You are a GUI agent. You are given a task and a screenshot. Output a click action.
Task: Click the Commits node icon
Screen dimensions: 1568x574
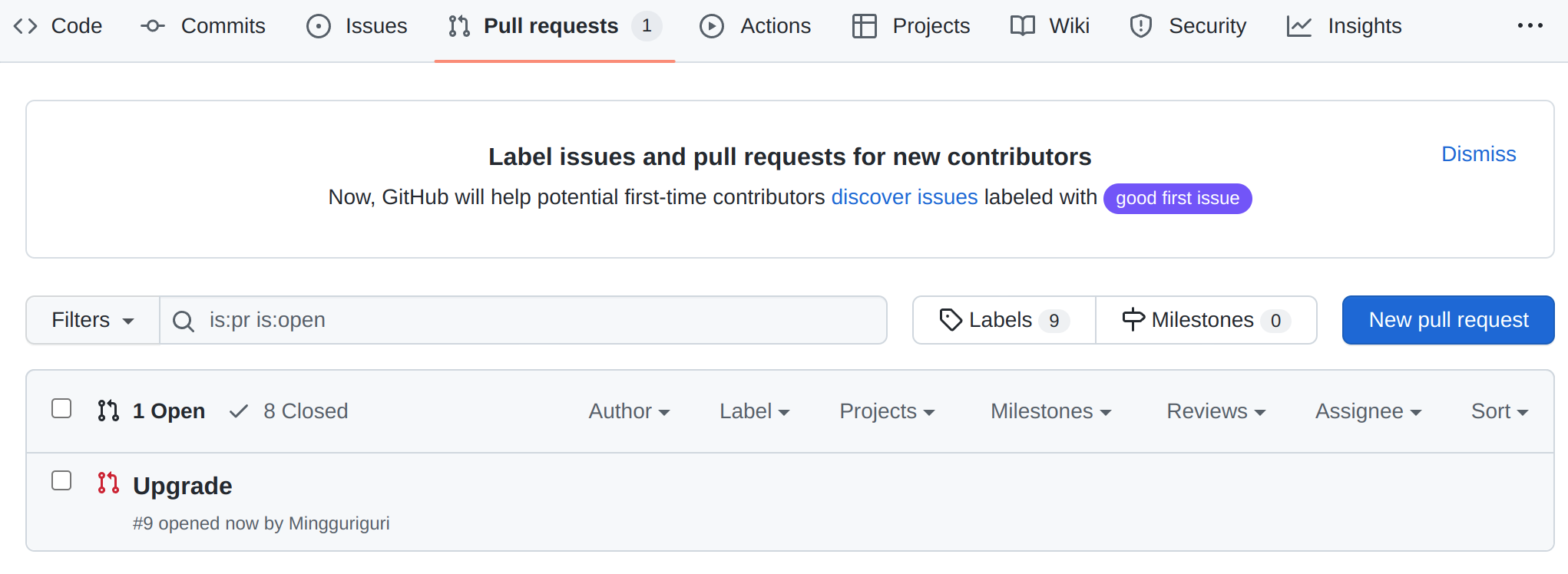coord(153,26)
